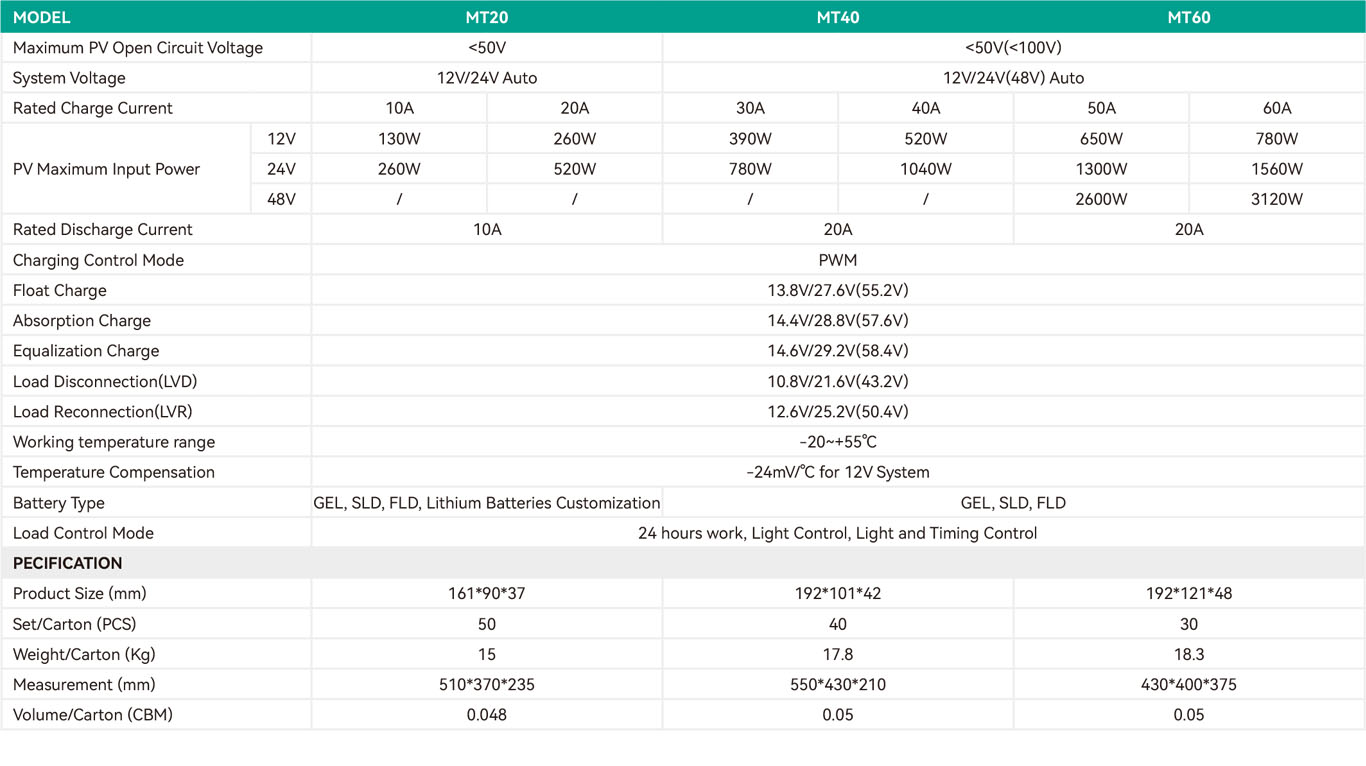
Task: Click the Equalization Charge row label
Action: pos(86,351)
